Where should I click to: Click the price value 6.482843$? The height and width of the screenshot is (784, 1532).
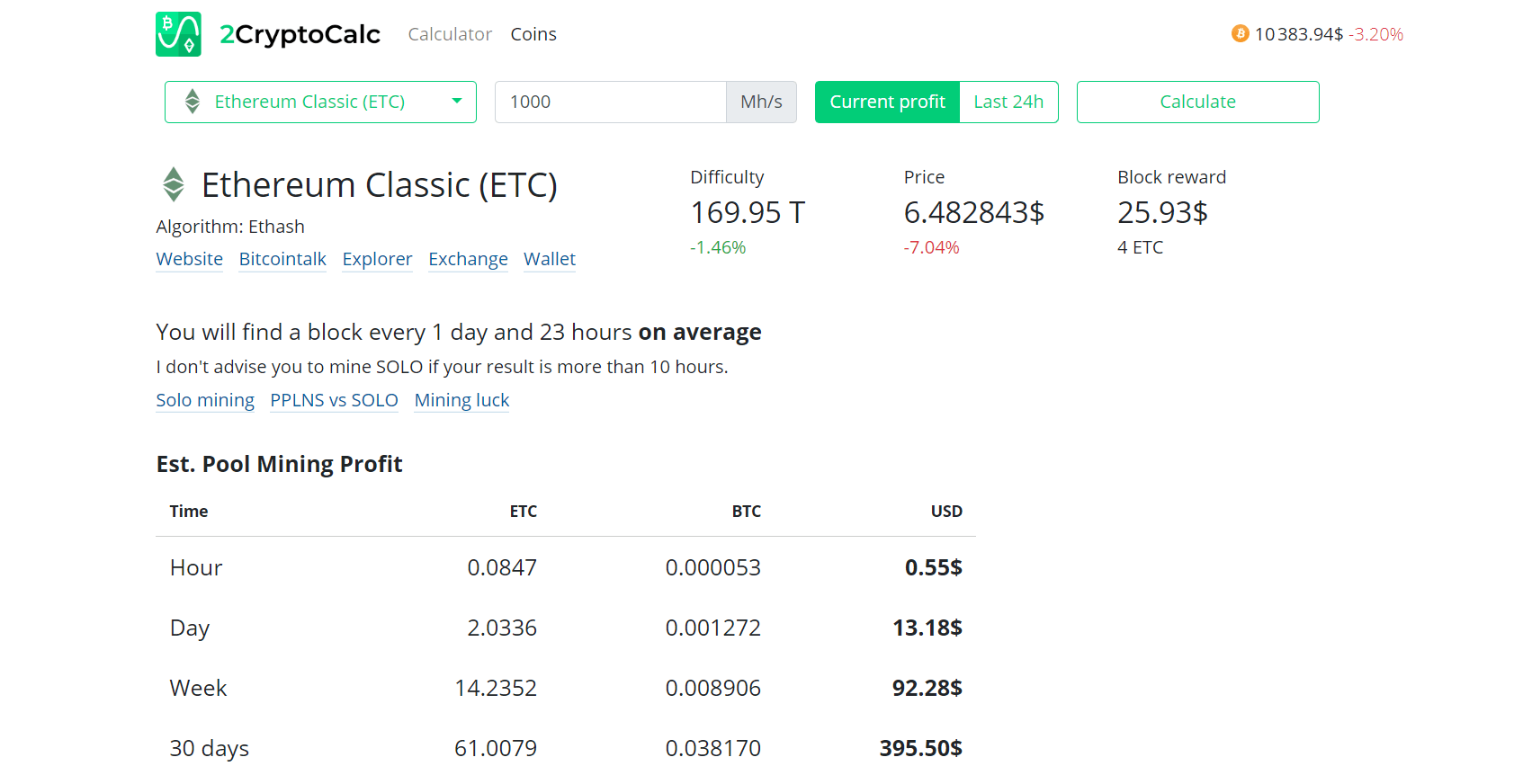pos(974,212)
